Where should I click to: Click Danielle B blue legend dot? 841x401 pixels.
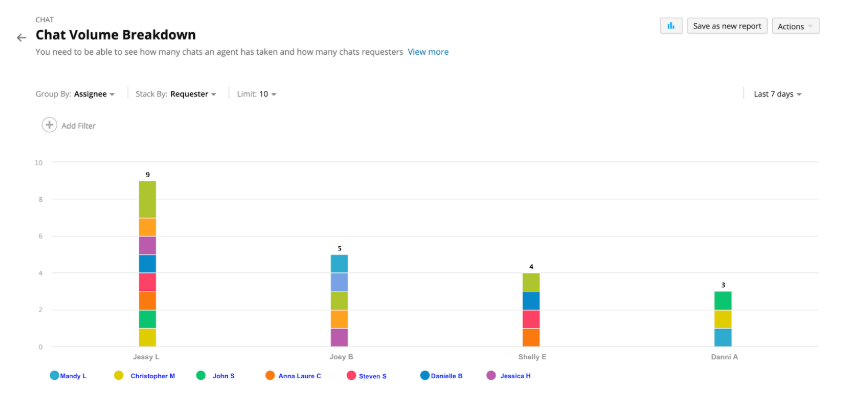425,375
